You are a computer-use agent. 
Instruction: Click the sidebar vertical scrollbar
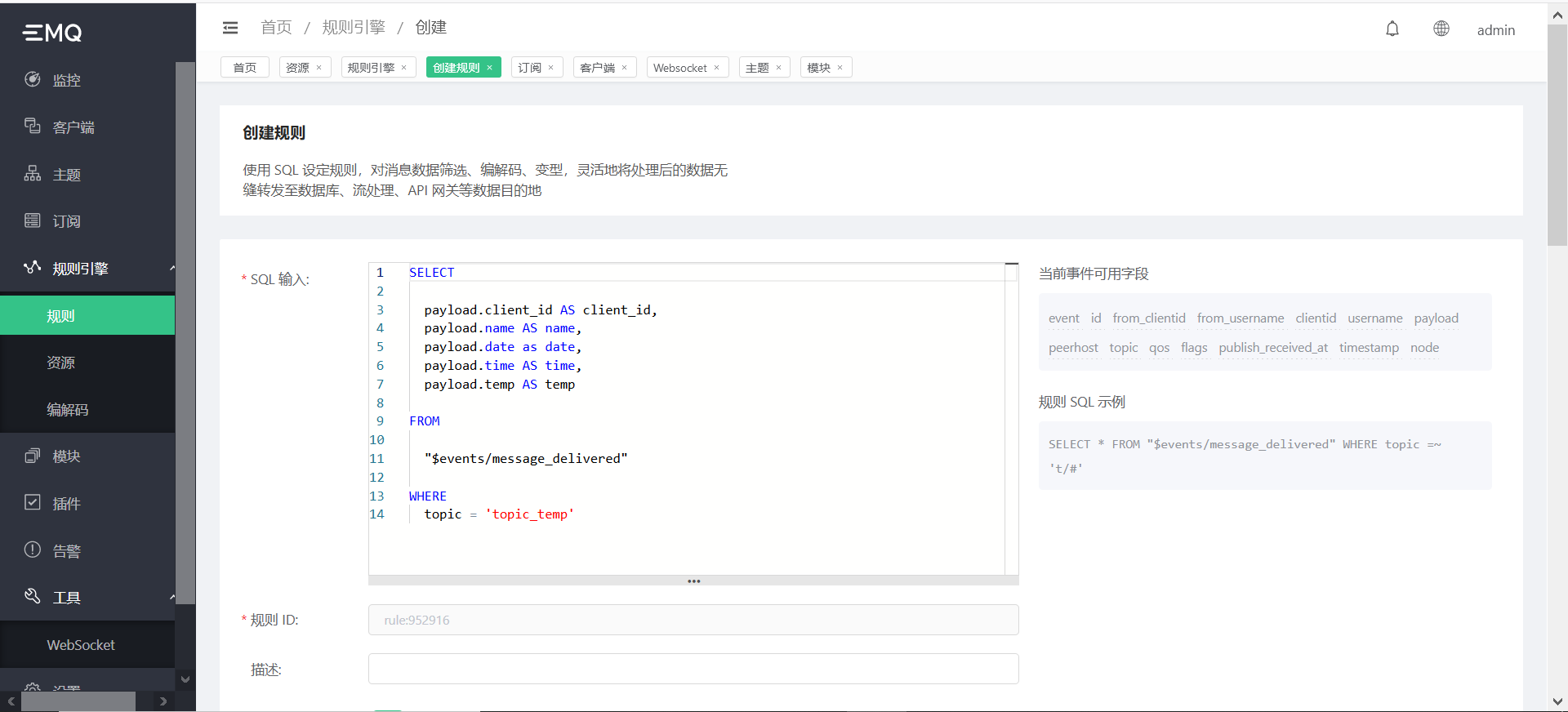[x=185, y=332]
